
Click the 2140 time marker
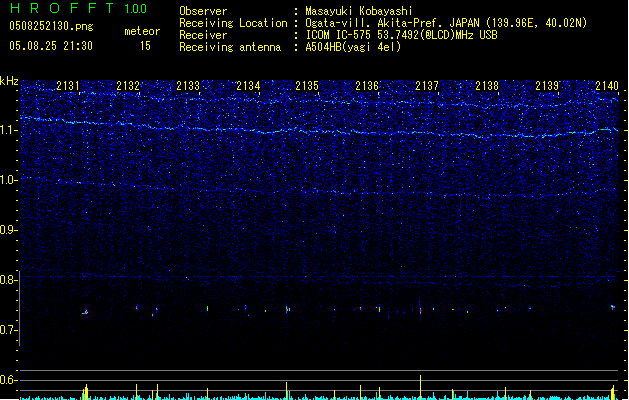coord(607,87)
